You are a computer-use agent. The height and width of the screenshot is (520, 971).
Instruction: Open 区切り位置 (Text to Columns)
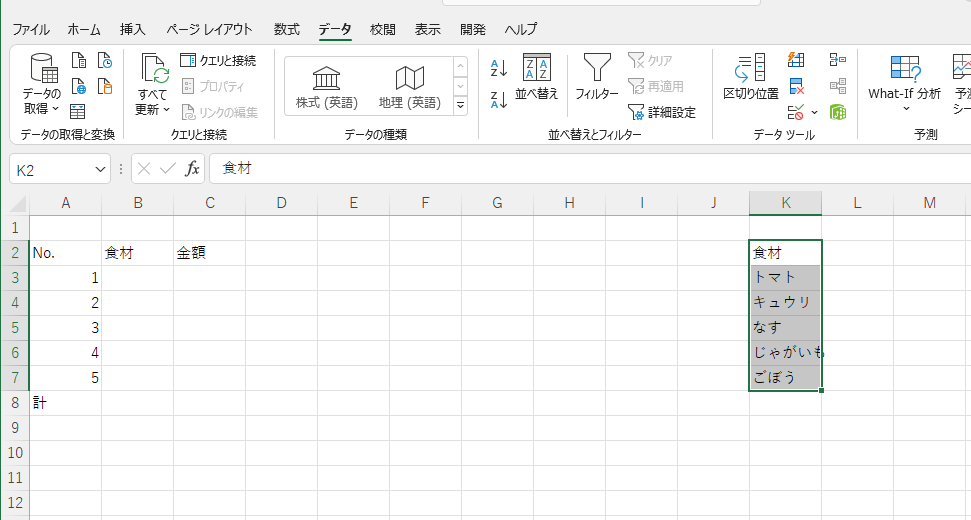pos(751,77)
